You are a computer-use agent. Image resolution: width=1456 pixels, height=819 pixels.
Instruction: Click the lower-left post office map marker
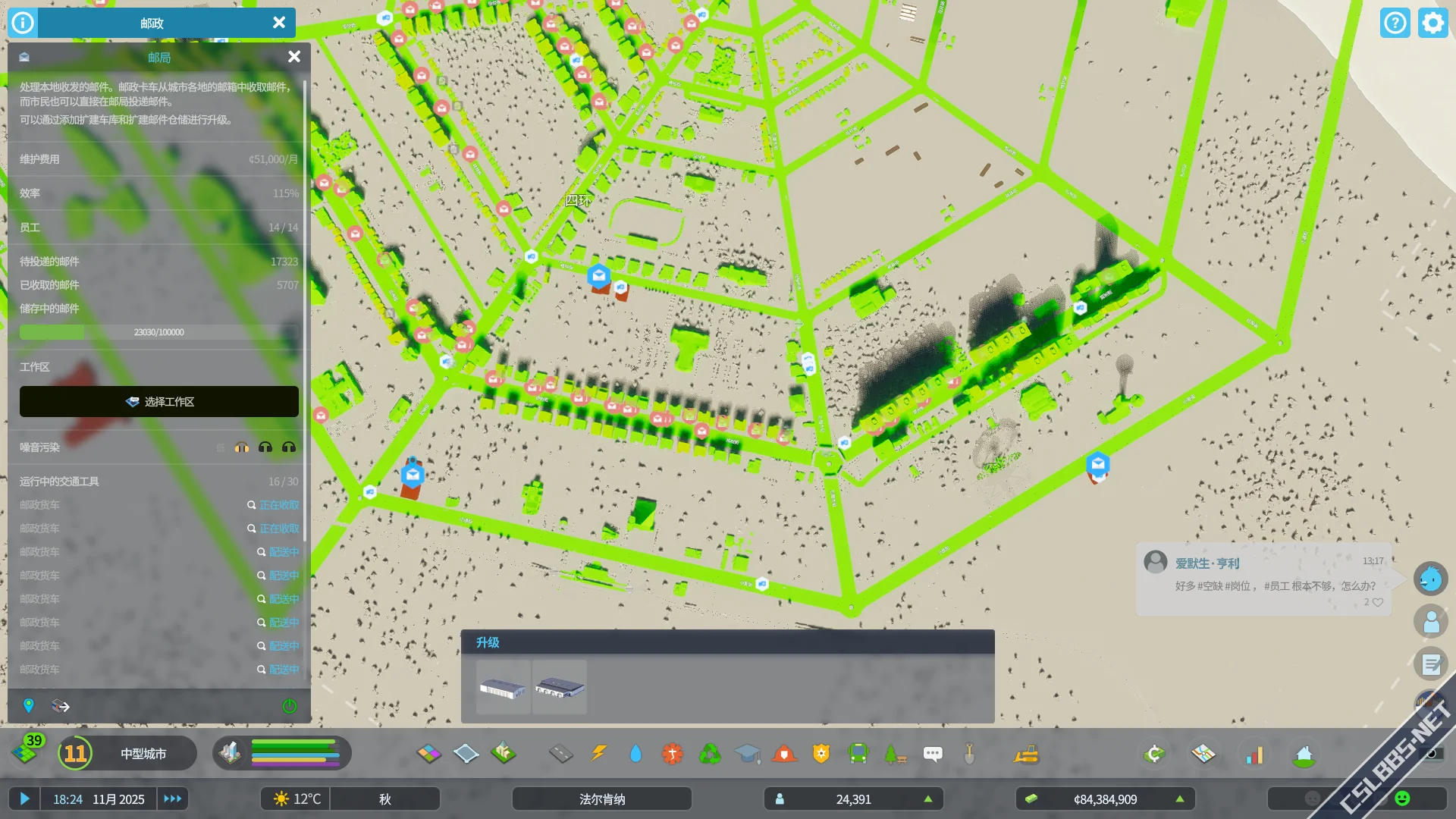coord(413,475)
